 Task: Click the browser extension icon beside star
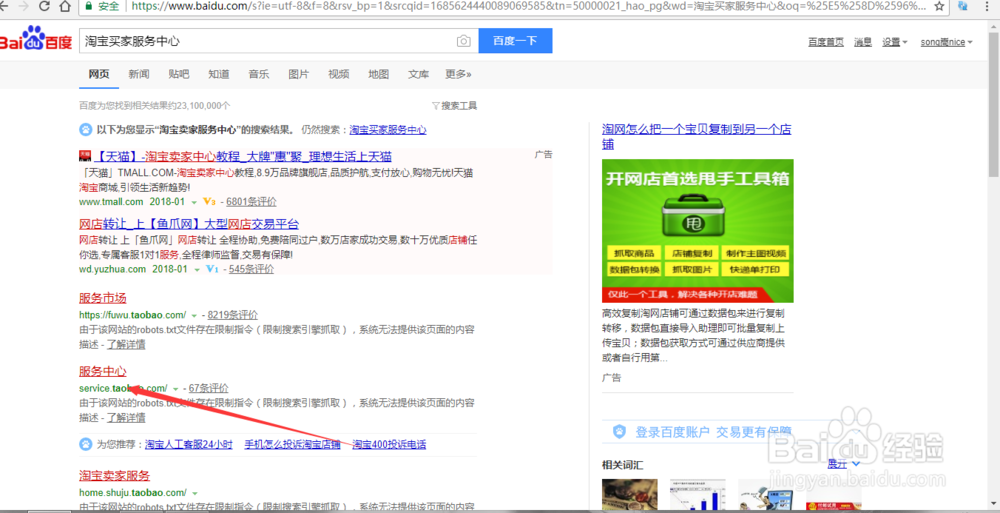(963, 6)
